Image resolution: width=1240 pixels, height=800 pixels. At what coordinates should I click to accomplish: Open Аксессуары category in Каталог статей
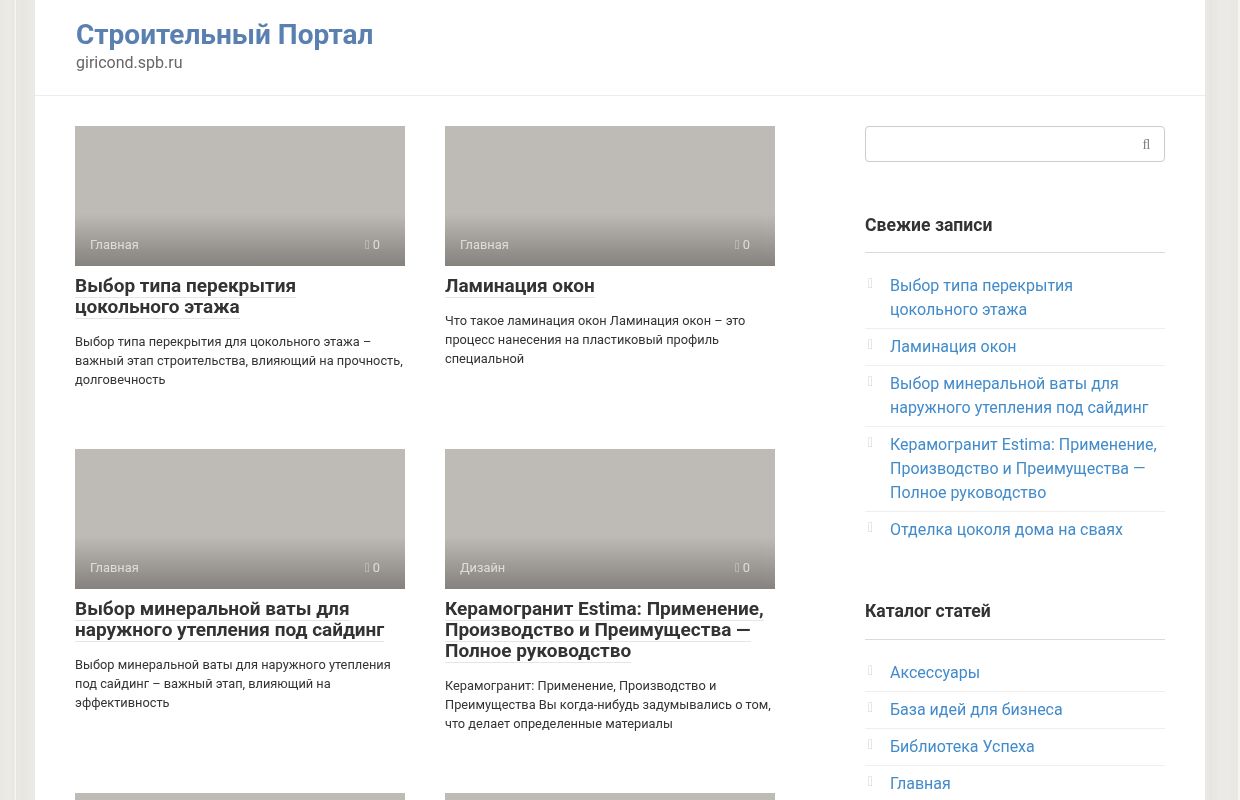tap(935, 673)
